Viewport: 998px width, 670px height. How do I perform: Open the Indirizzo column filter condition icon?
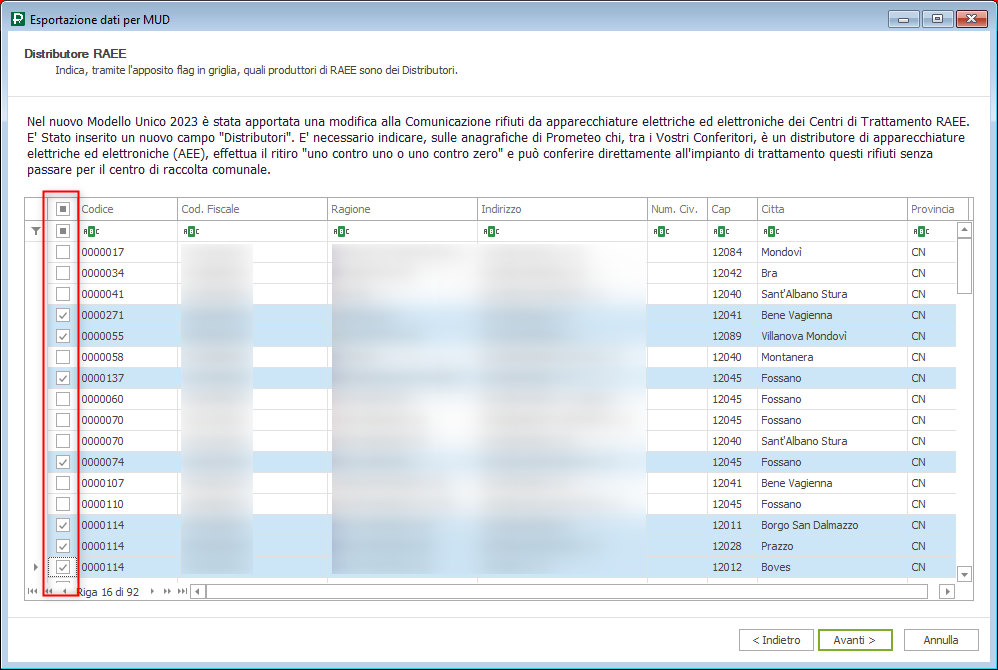pos(491,231)
